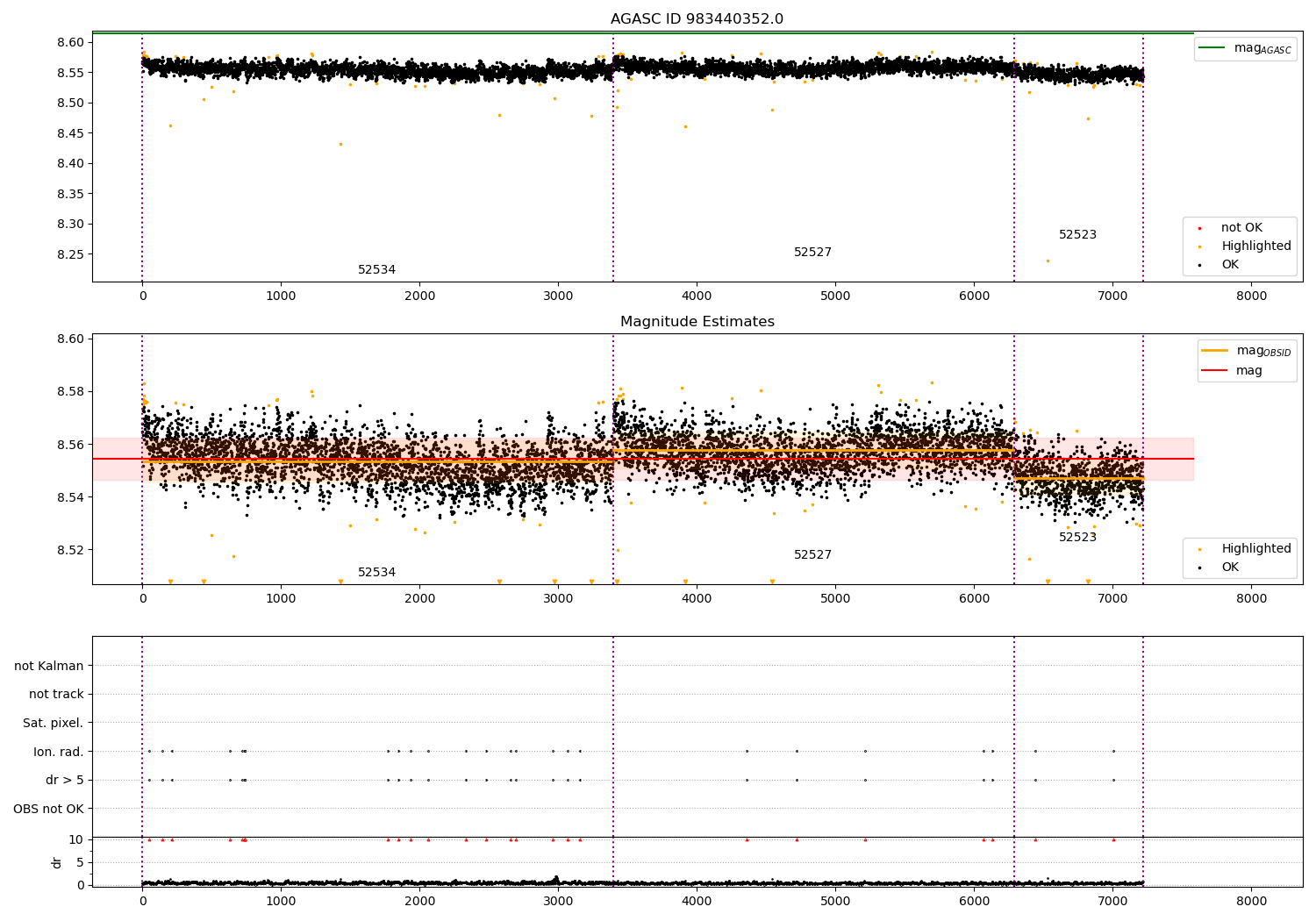1316x921 pixels.
Task: Click the red dr marker nearest x=7000
Action: (1113, 840)
